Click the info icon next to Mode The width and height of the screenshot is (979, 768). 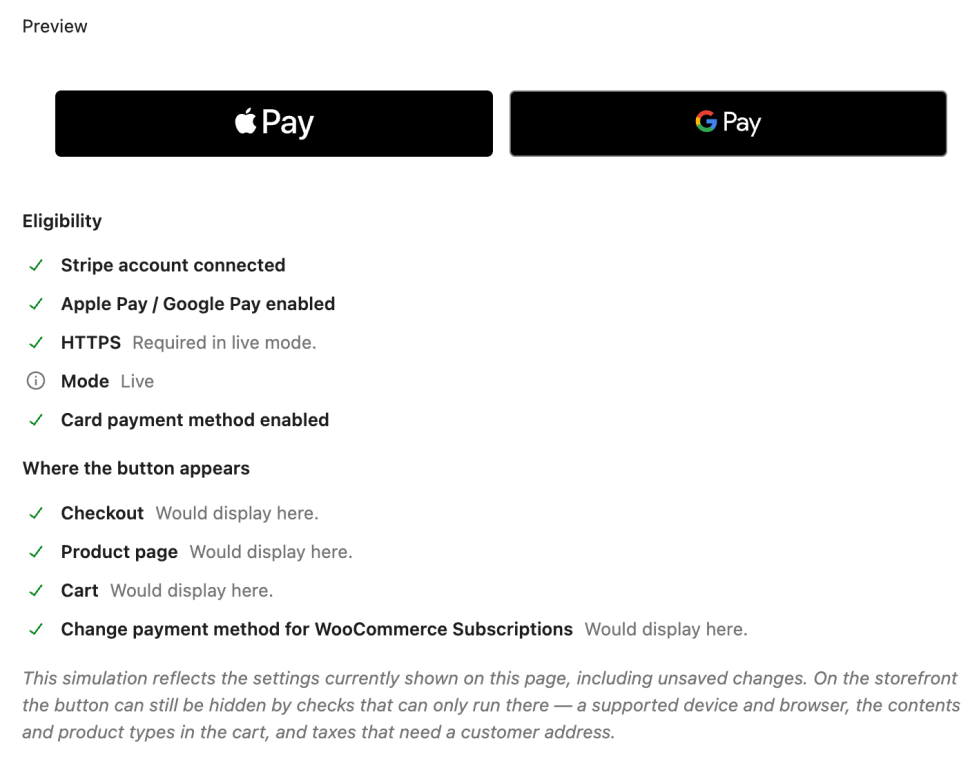pos(36,380)
